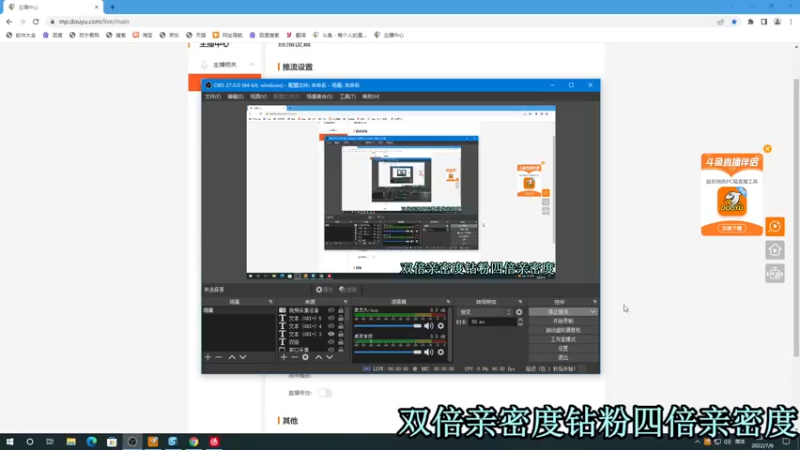Open the OBS File (文件) menu
Viewport: 800px width, 450px height.
pyautogui.click(x=213, y=96)
